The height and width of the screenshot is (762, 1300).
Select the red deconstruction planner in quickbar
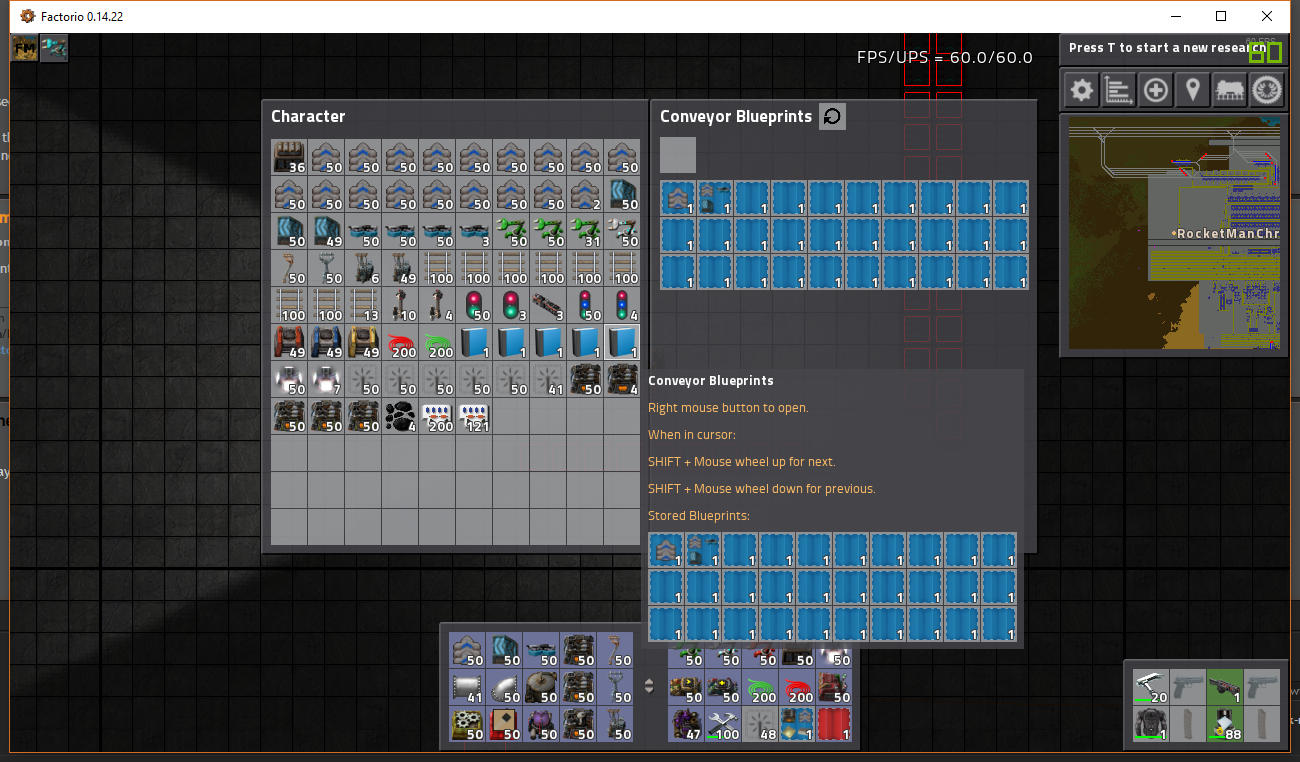point(835,724)
